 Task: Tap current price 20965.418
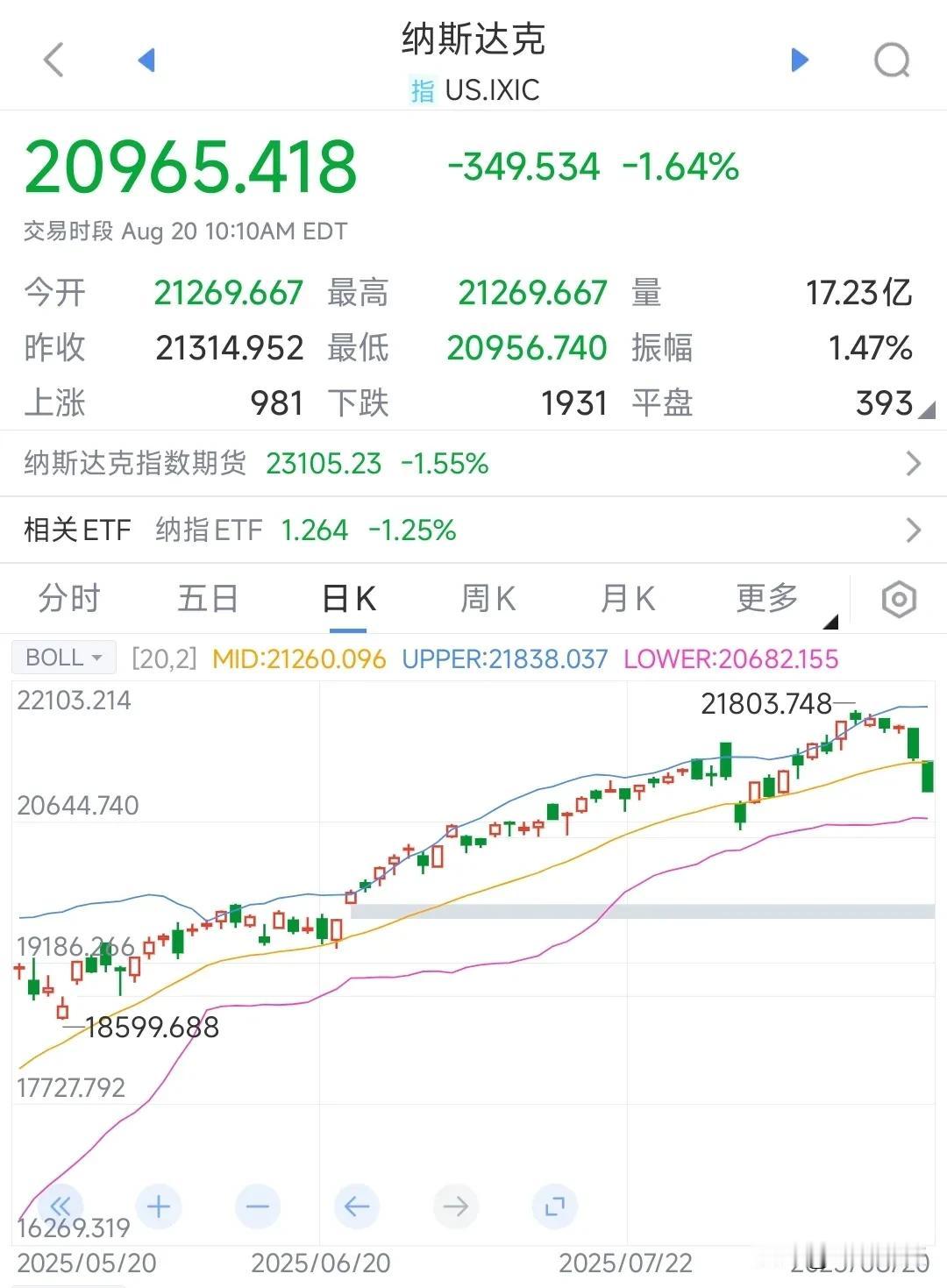(190, 167)
